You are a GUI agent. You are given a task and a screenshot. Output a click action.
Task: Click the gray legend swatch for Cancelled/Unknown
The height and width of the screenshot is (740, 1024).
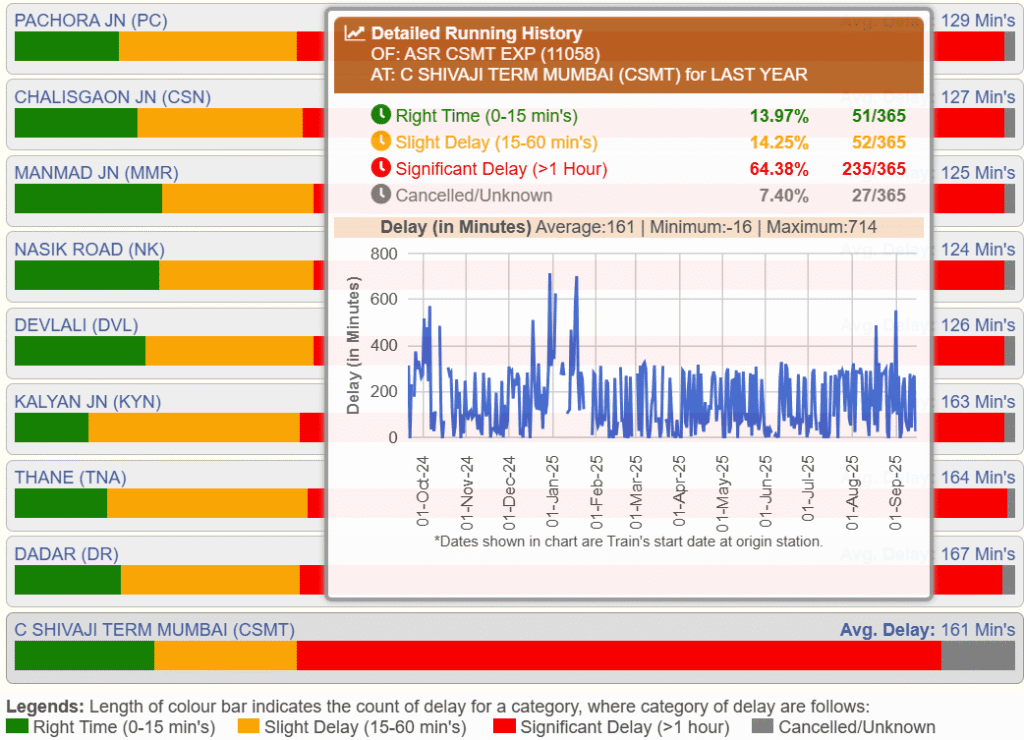tap(763, 727)
